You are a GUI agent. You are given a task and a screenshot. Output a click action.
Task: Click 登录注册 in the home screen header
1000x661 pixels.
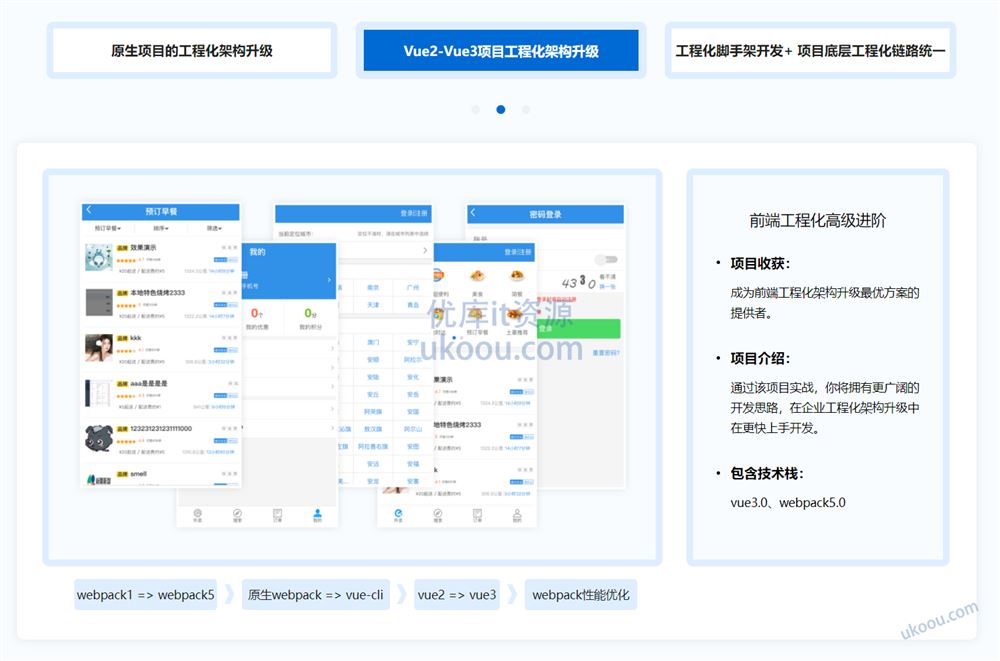tap(517, 252)
